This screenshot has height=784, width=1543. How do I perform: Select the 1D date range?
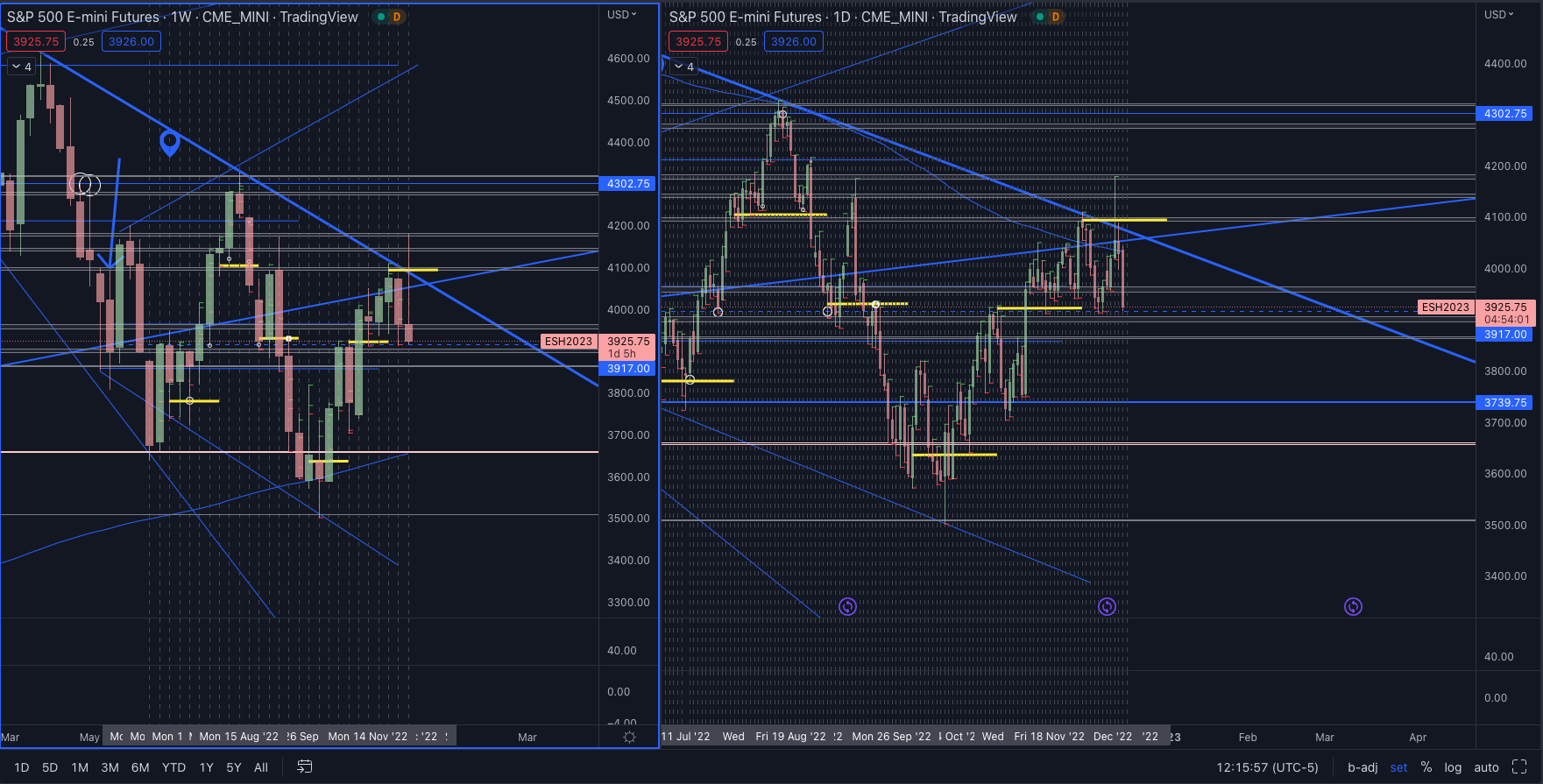(x=22, y=767)
